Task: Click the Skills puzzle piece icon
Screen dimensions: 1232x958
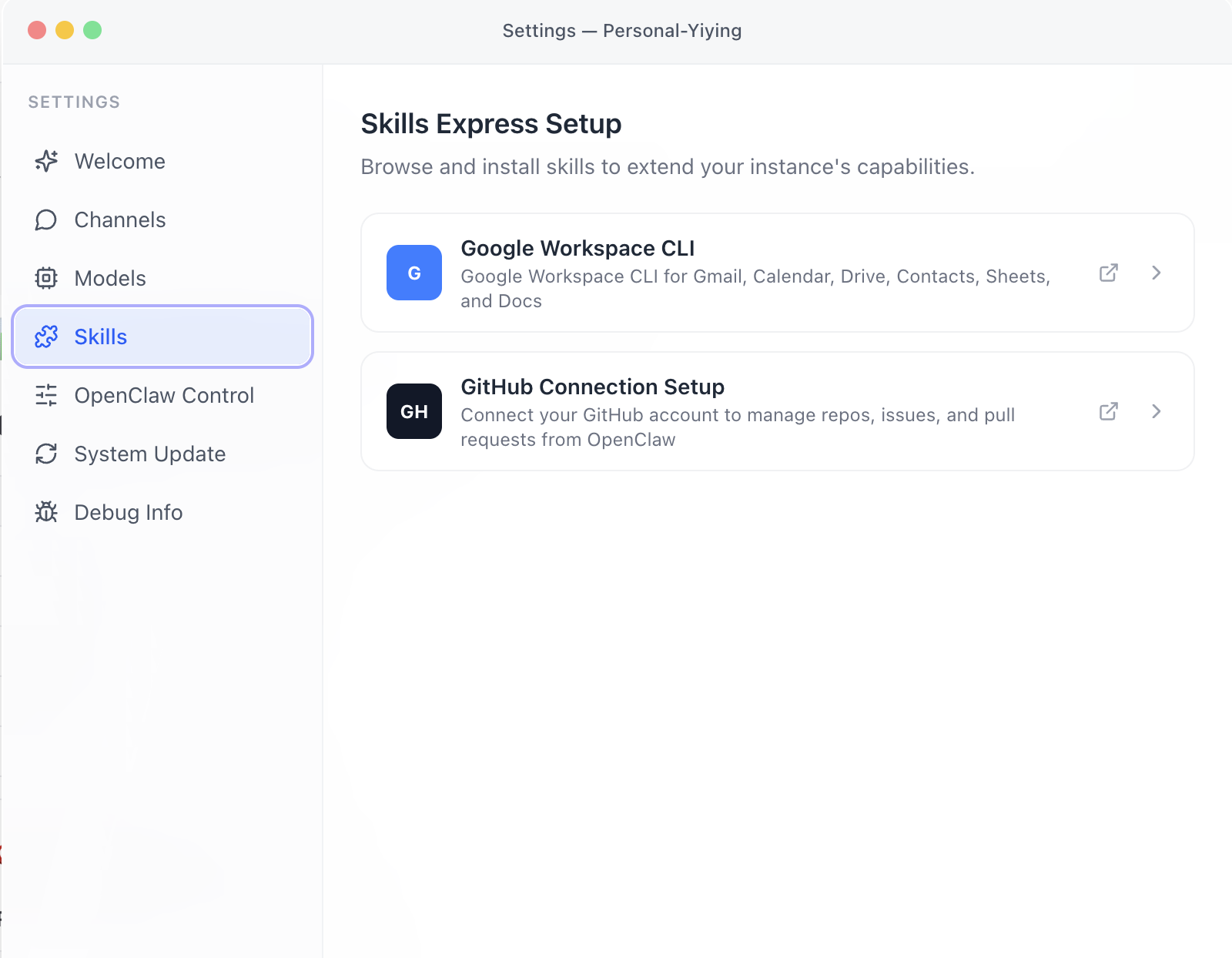Action: pos(46,337)
